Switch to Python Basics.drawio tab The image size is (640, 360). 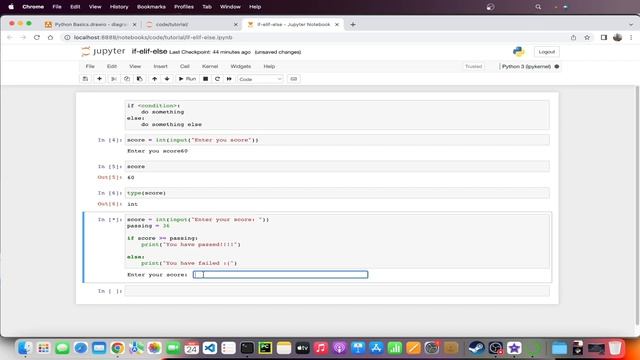tap(91, 24)
